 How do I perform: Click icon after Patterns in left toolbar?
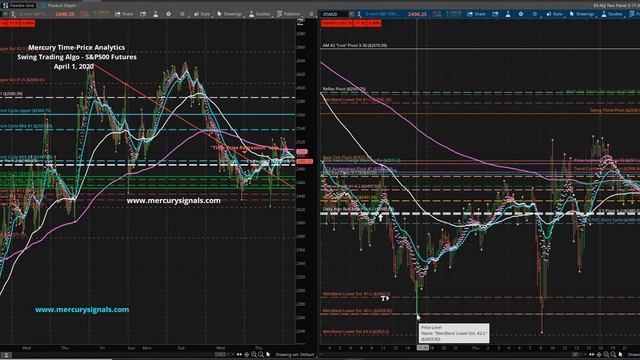pyautogui.click(x=311, y=14)
